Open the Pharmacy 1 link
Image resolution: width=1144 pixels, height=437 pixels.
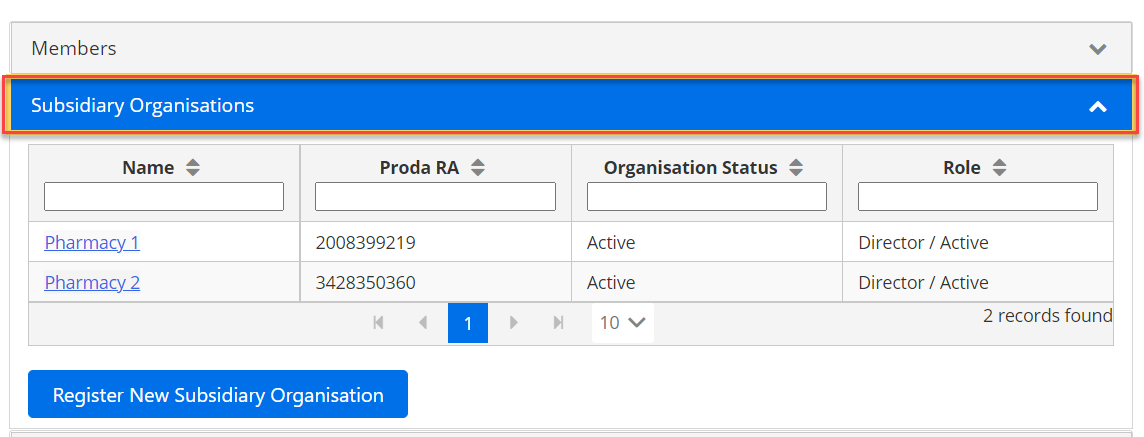click(92, 242)
